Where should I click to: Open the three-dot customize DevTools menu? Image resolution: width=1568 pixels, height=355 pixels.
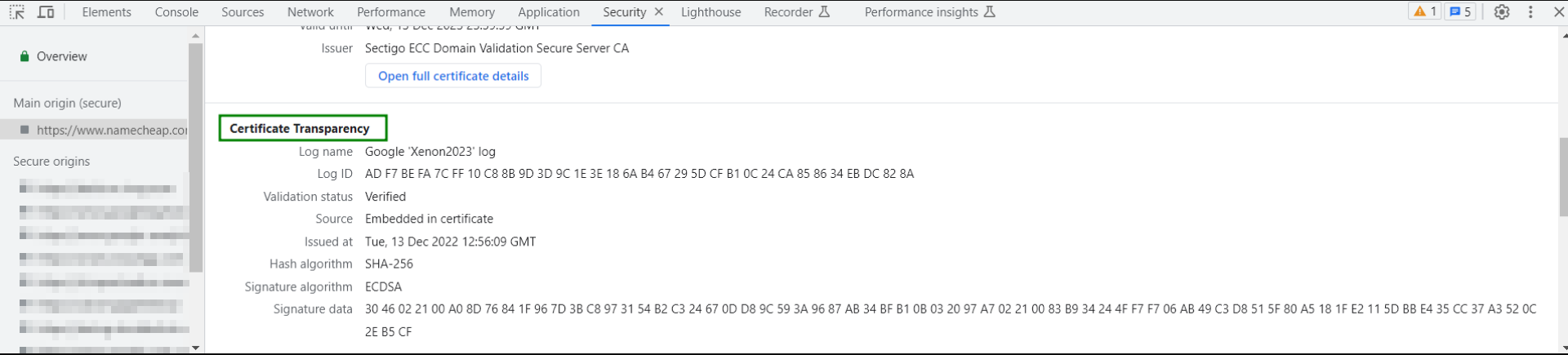pyautogui.click(x=1530, y=12)
